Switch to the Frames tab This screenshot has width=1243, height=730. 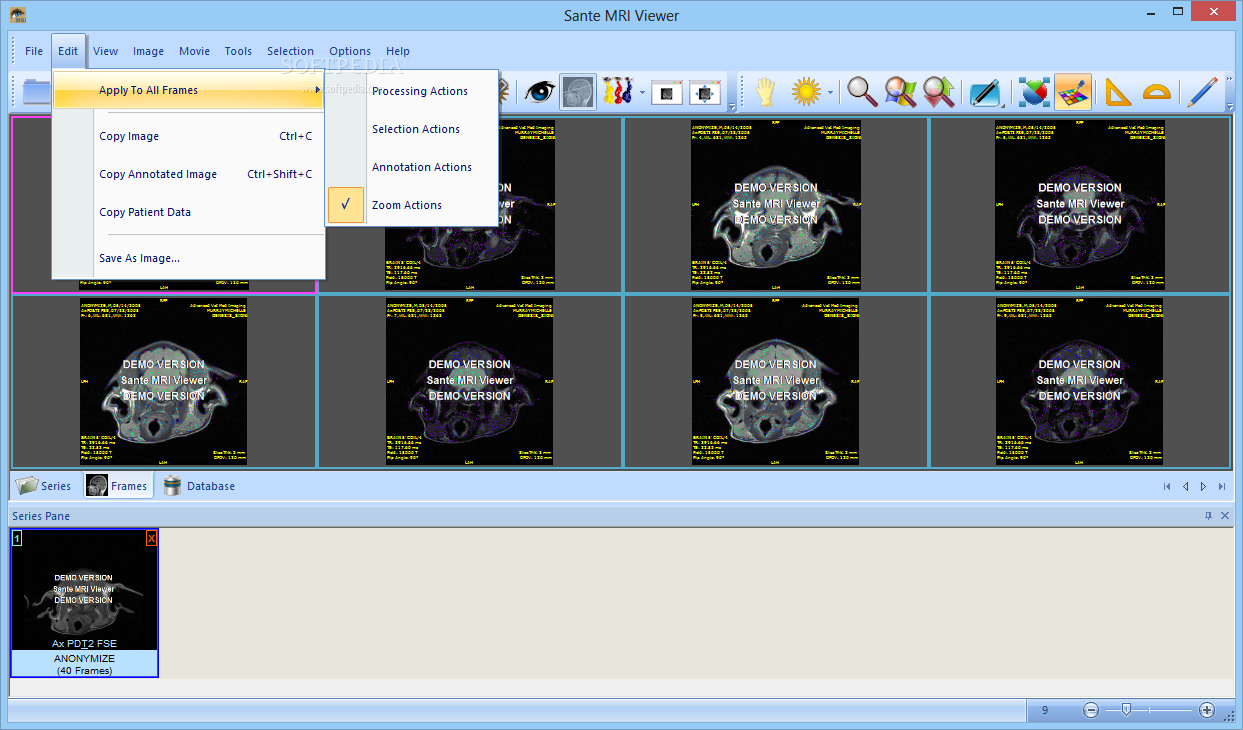(x=118, y=486)
